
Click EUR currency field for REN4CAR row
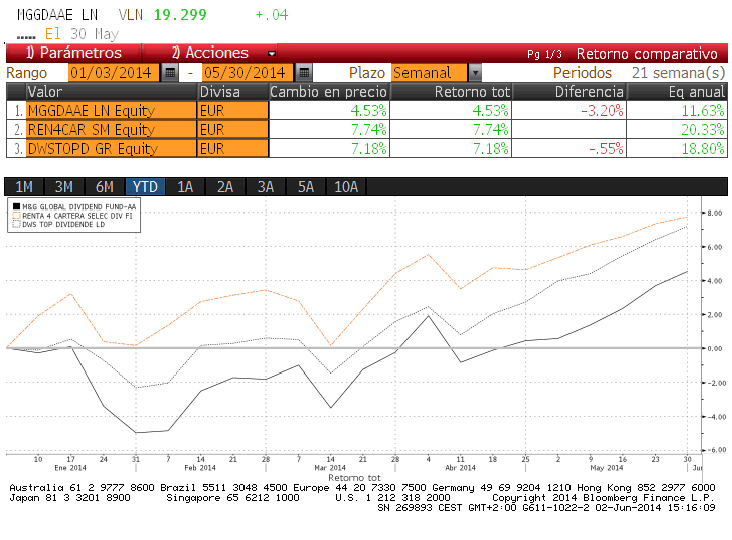click(233, 129)
